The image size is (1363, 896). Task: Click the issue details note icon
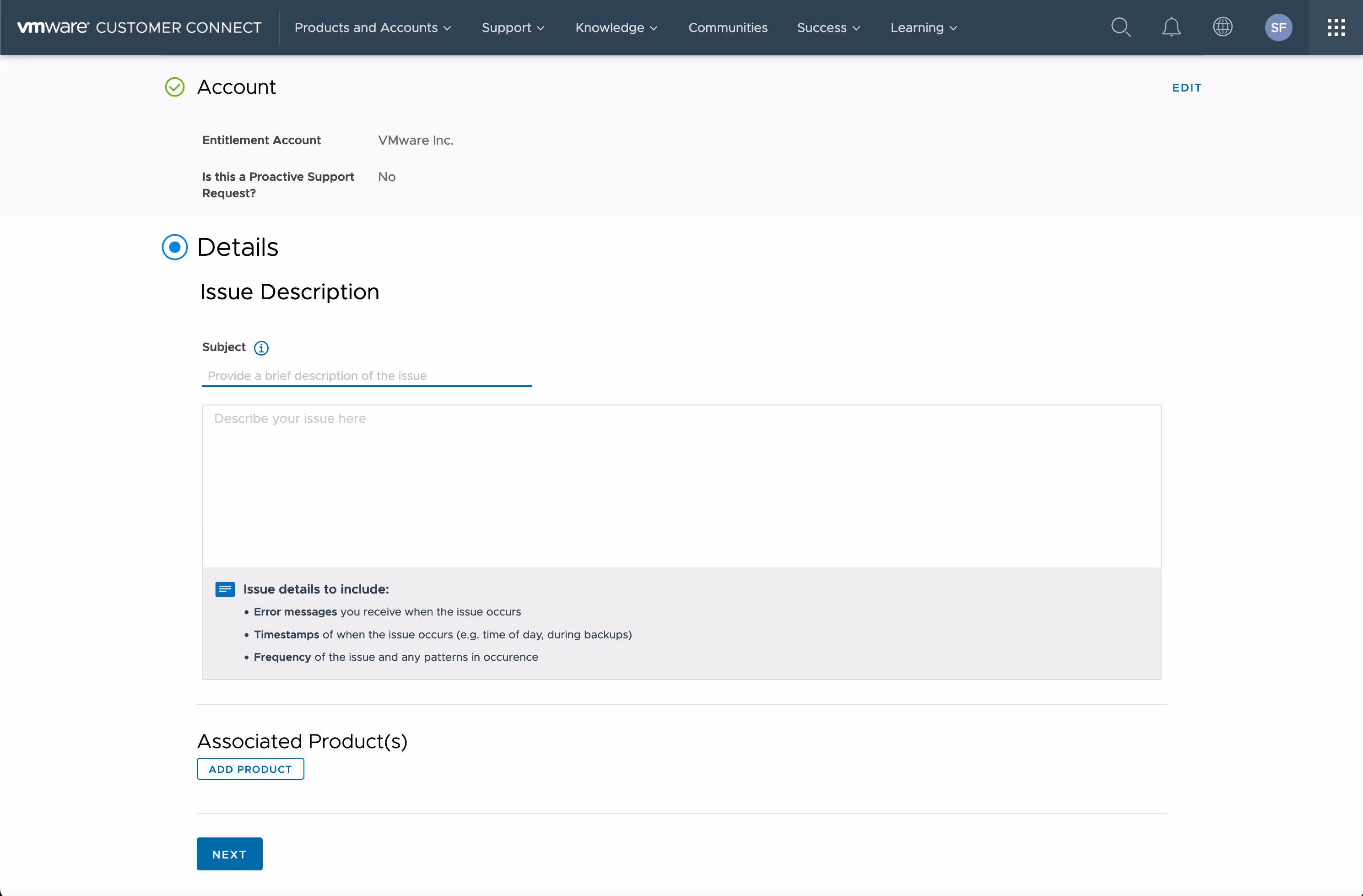click(225, 589)
